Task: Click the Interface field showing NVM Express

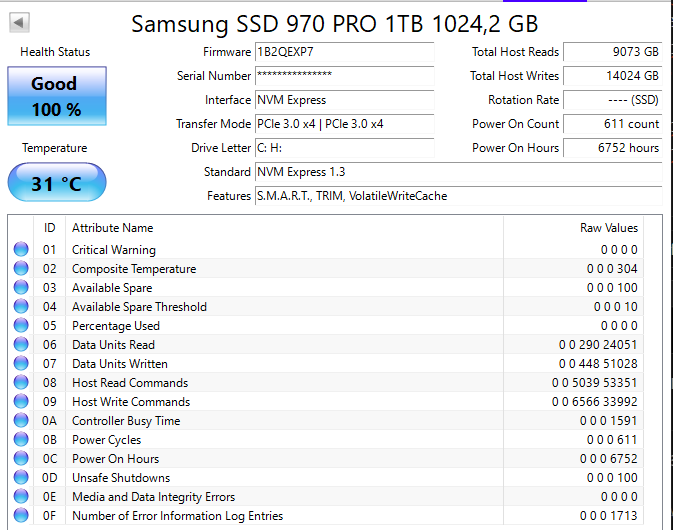Action: (345, 100)
